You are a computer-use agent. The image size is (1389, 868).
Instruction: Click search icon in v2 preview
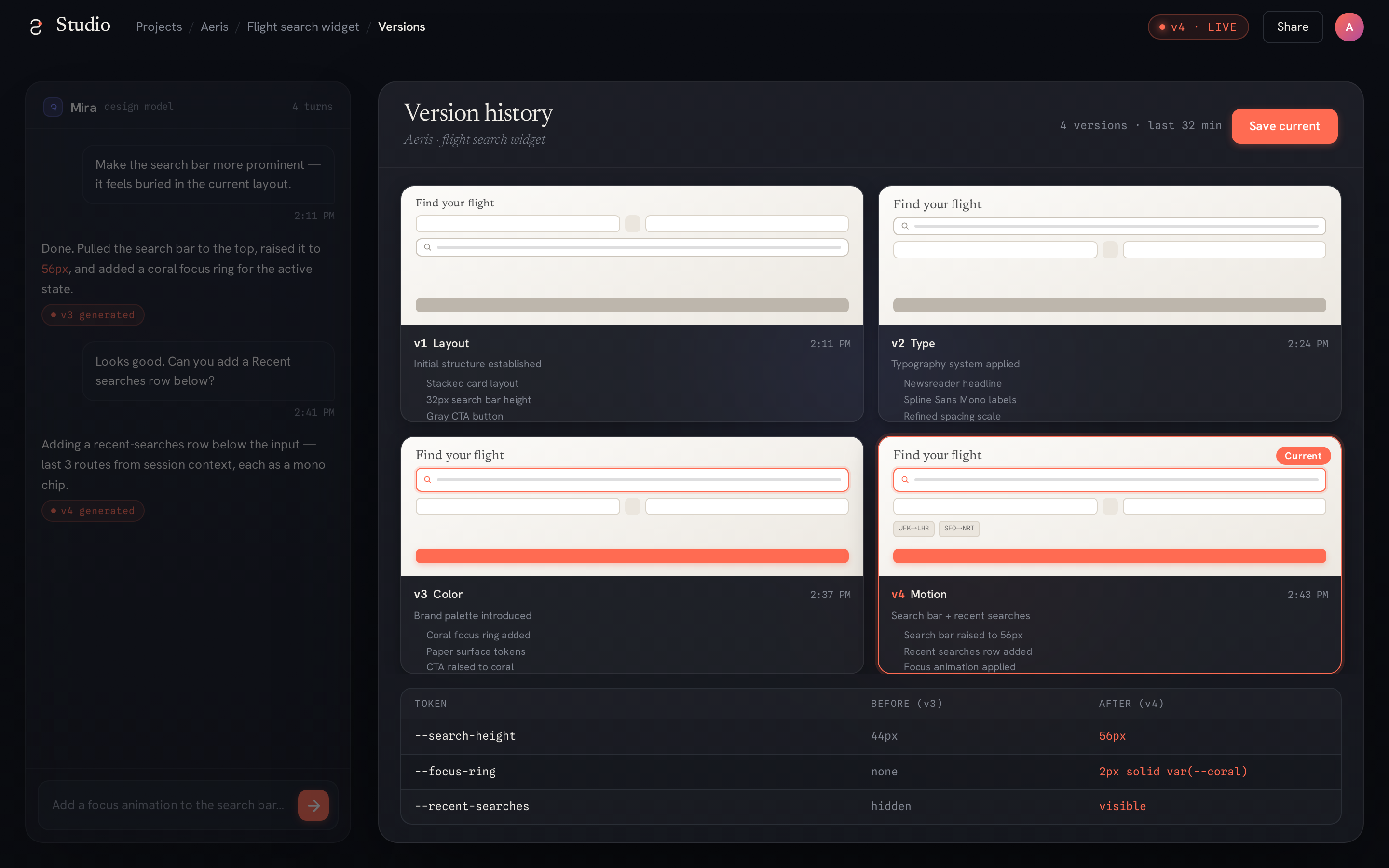tap(905, 226)
